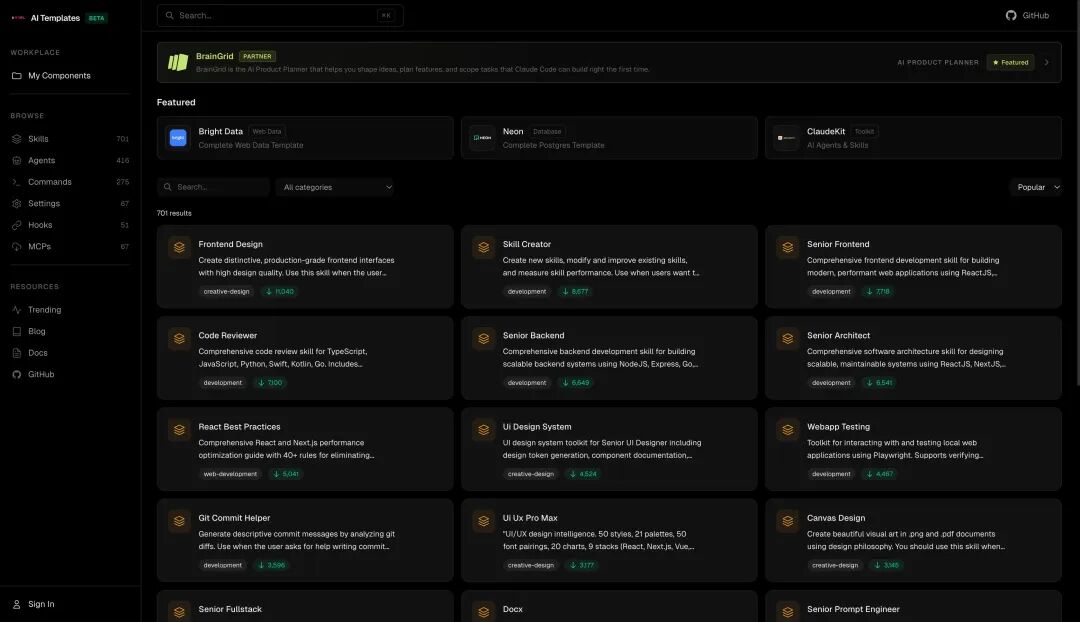Click the GitHub icon in top-right header
The image size is (1080, 622).
point(1011,16)
